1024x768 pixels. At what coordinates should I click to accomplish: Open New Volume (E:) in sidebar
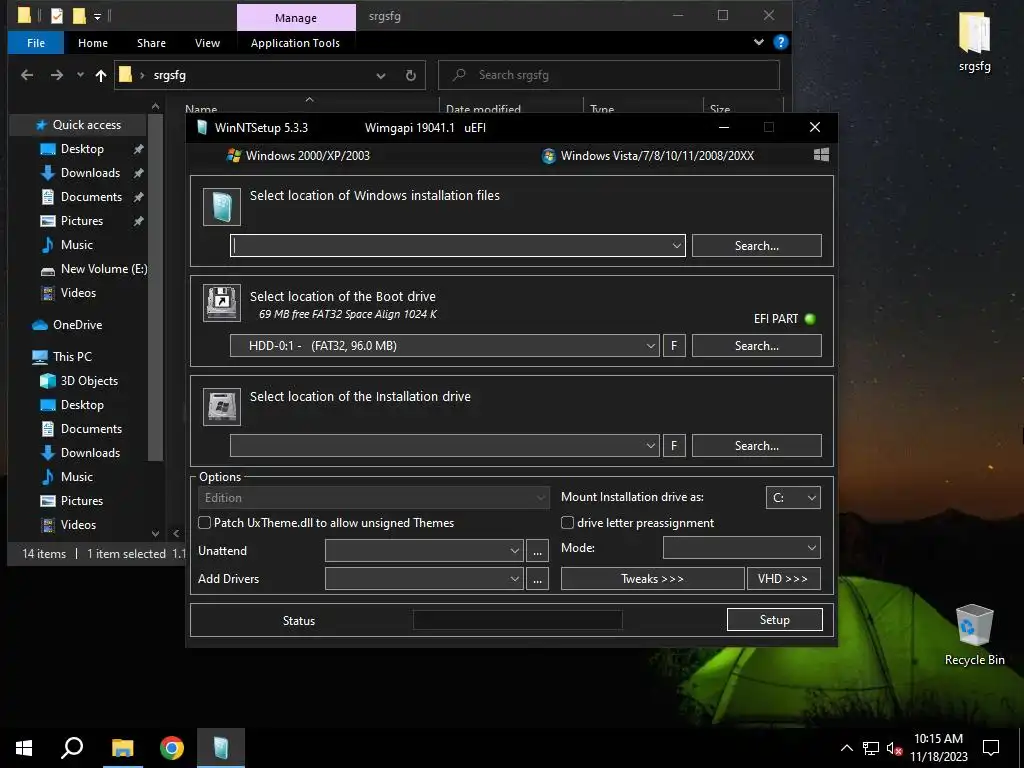pyautogui.click(x=93, y=268)
